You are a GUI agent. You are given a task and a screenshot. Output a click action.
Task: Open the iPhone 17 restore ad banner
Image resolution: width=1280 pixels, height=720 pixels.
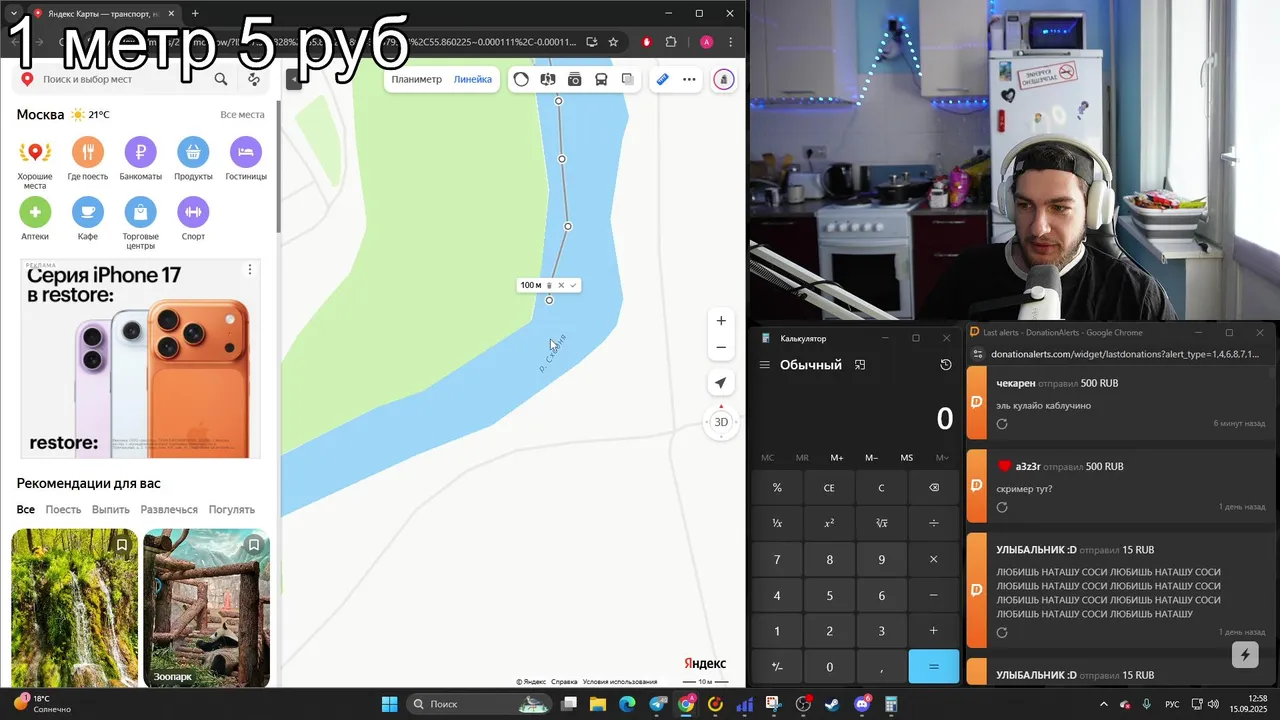pyautogui.click(x=140, y=358)
